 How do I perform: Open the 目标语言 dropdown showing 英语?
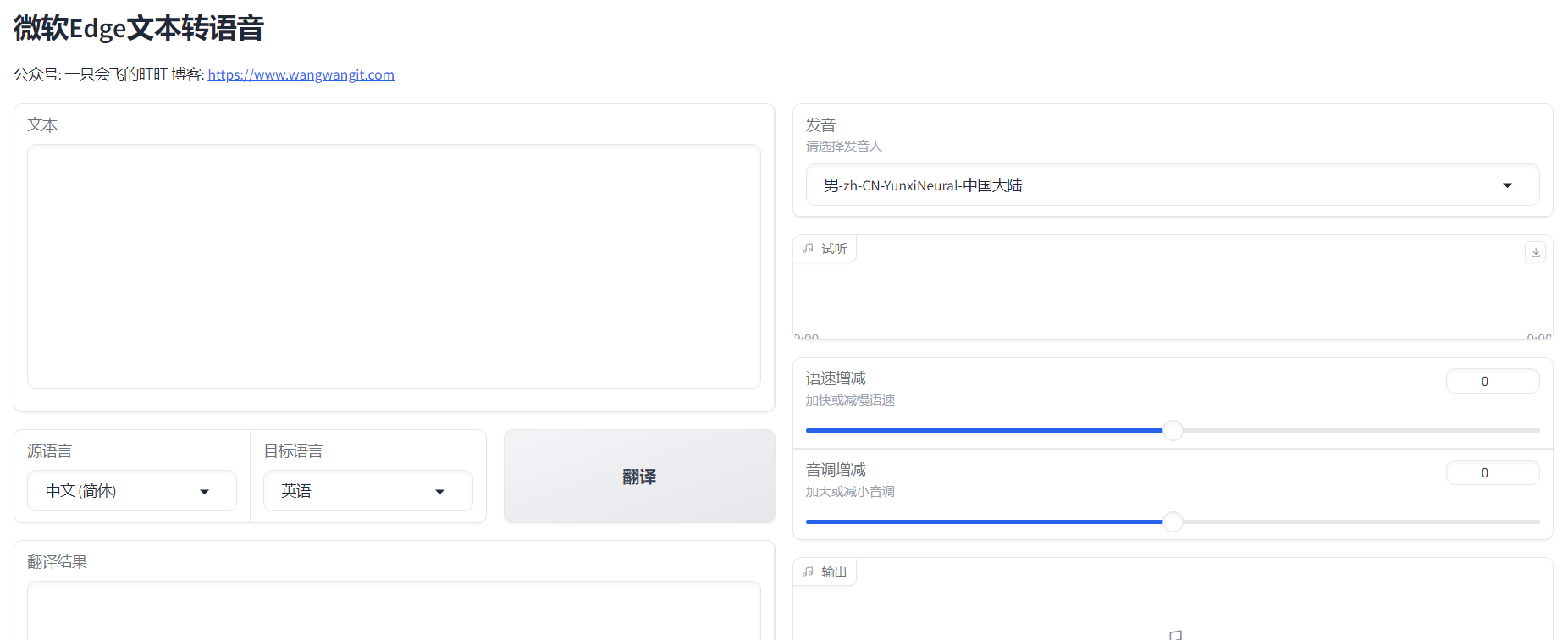367,491
